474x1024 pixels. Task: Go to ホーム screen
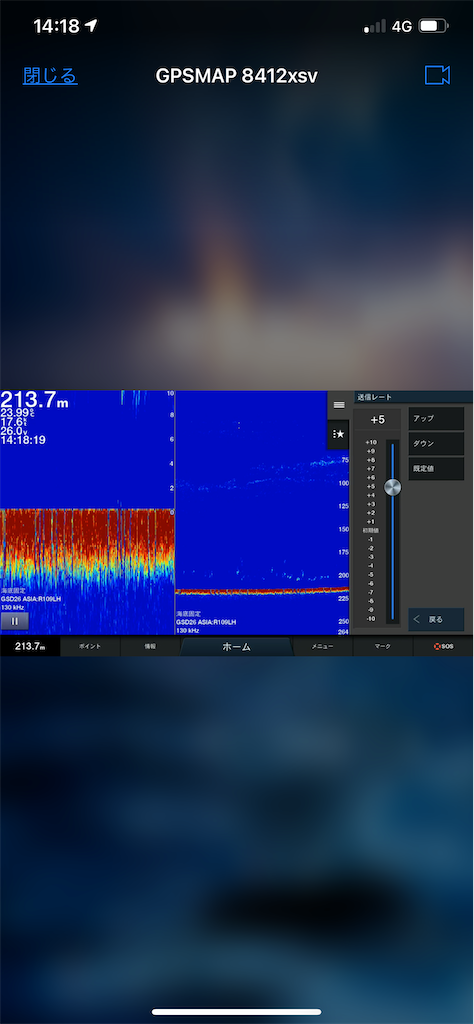tap(236, 647)
